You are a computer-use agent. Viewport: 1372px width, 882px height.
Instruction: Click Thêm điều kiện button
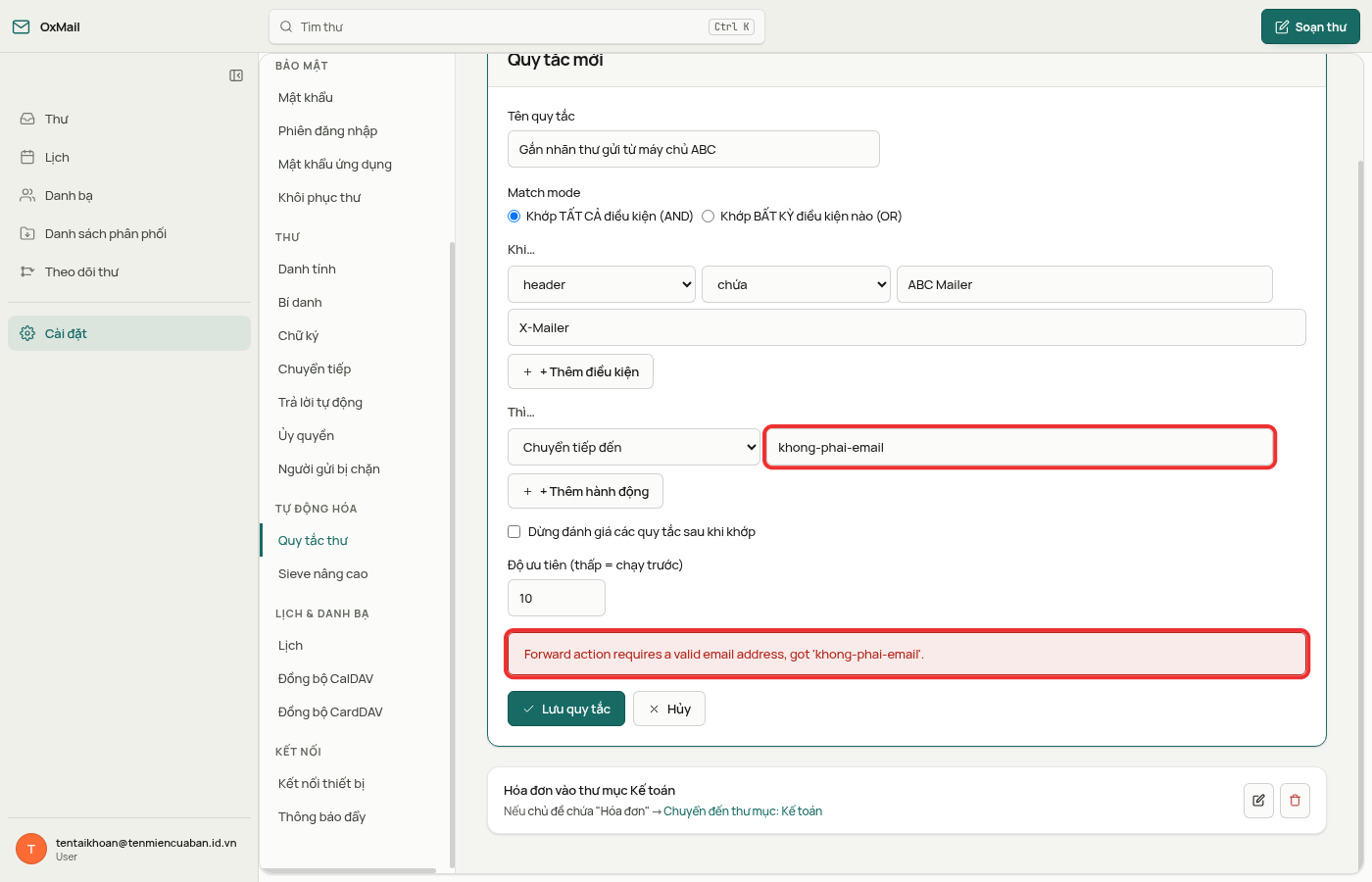click(580, 371)
